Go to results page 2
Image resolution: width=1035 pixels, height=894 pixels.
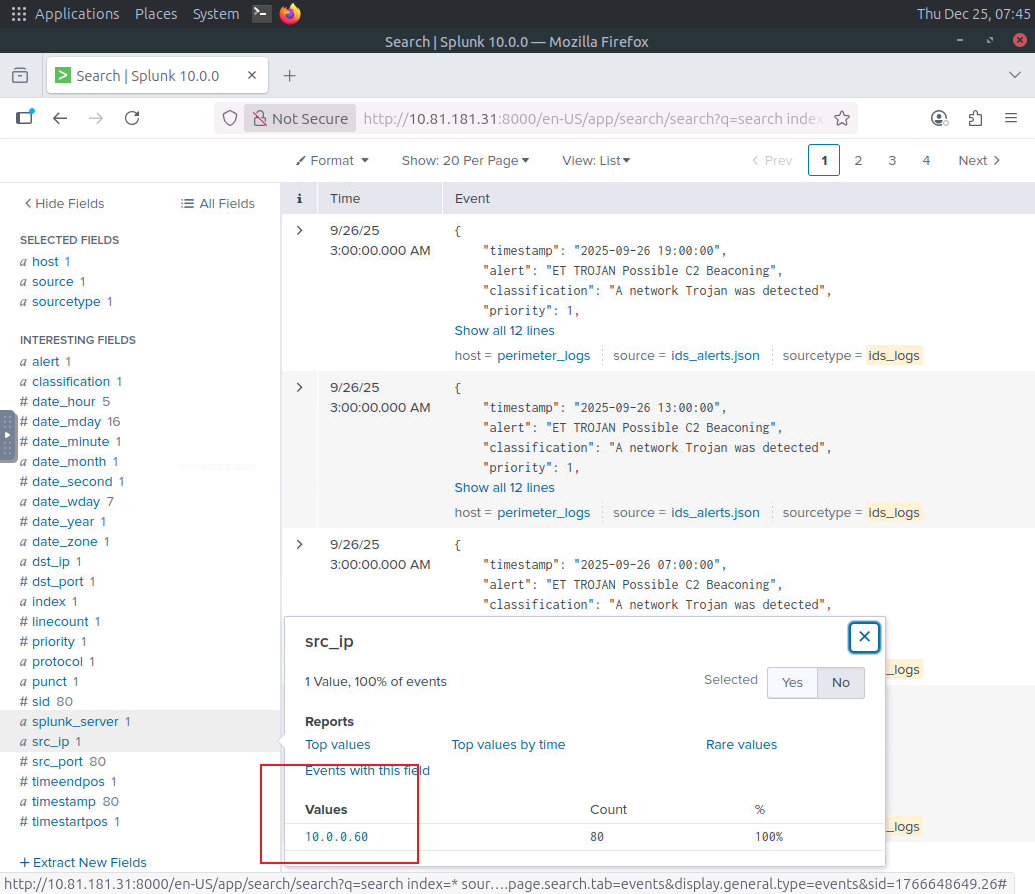click(858, 160)
